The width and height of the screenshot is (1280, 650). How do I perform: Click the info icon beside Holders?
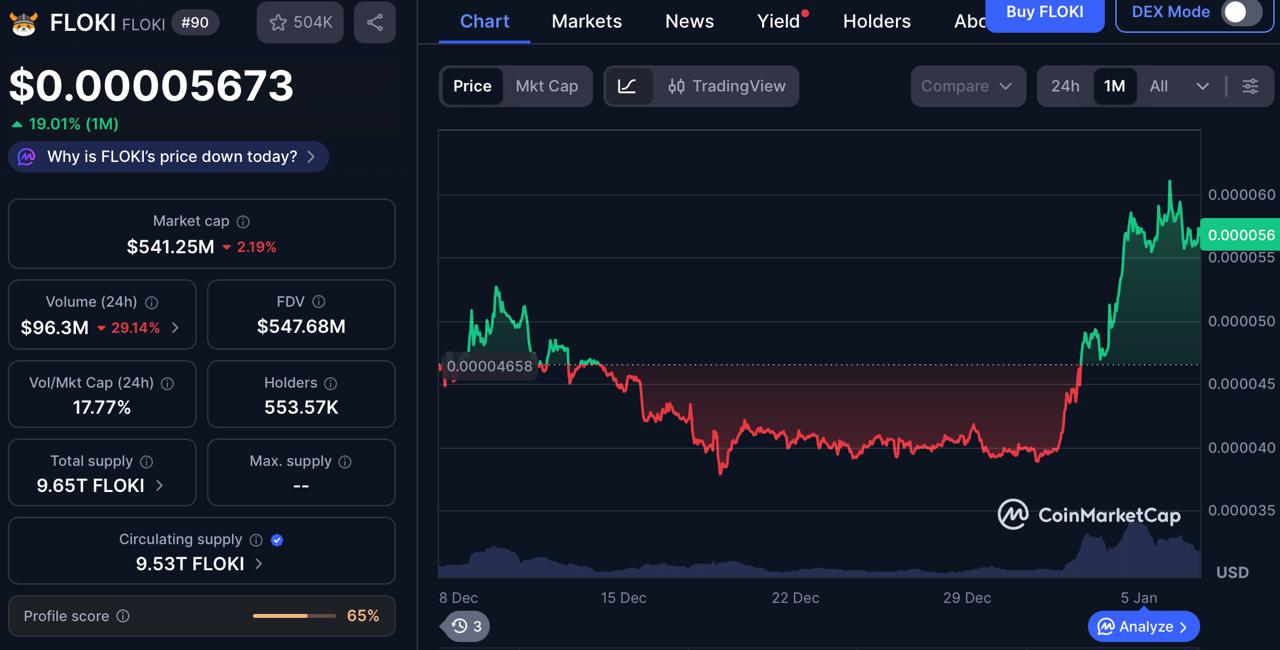[331, 382]
